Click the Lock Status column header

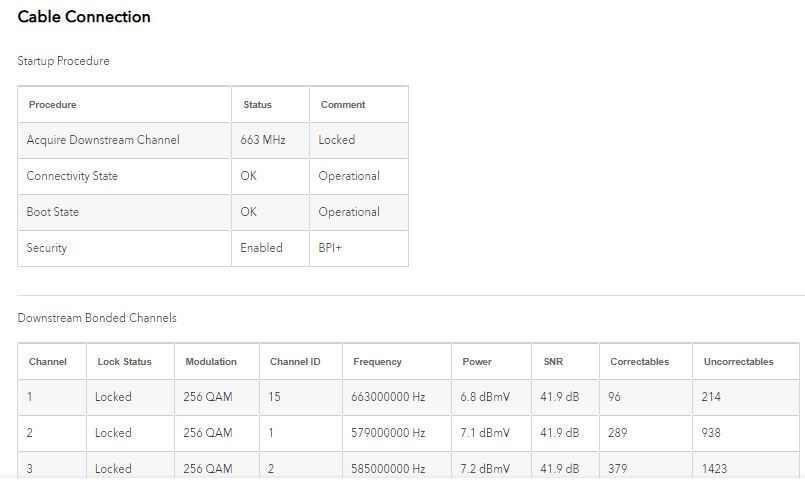124,362
